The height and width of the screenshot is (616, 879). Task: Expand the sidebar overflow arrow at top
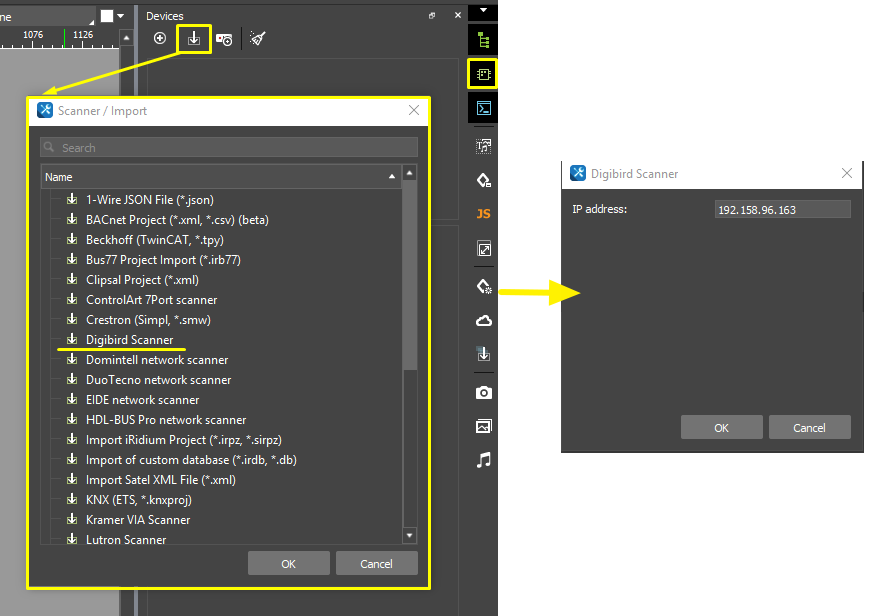tap(484, 10)
